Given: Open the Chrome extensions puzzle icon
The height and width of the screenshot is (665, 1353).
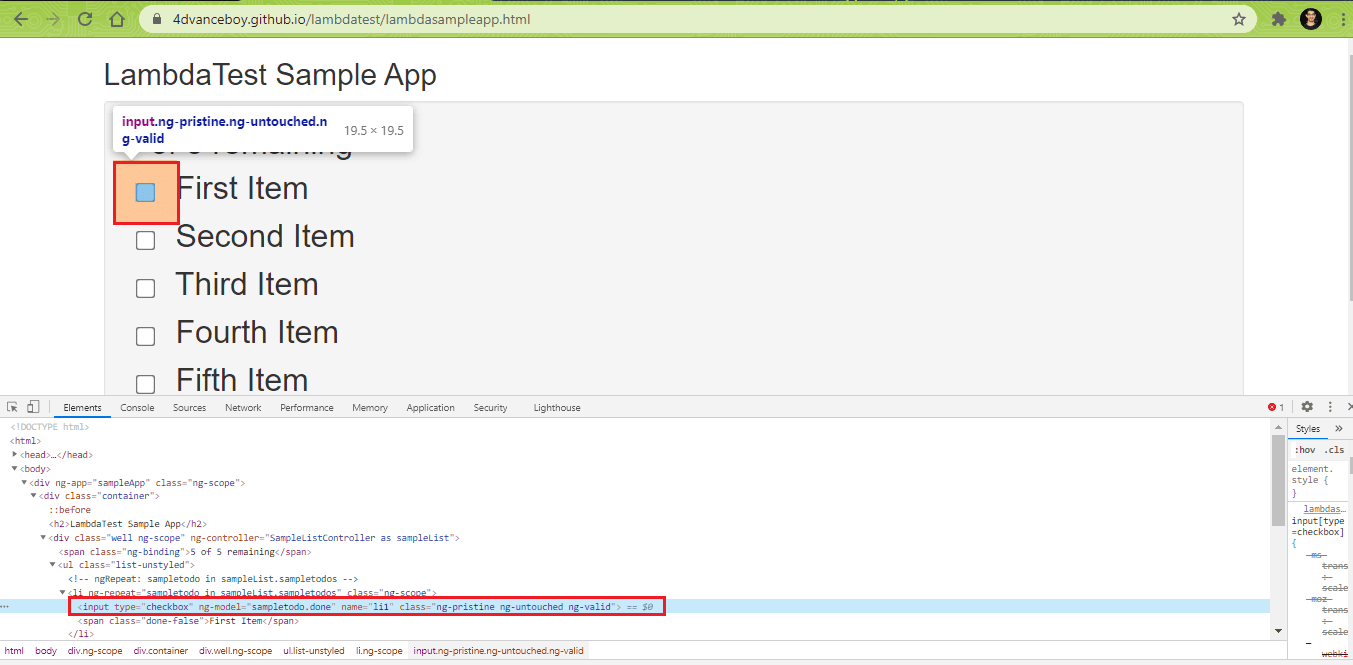Looking at the screenshot, I should tap(1279, 19).
